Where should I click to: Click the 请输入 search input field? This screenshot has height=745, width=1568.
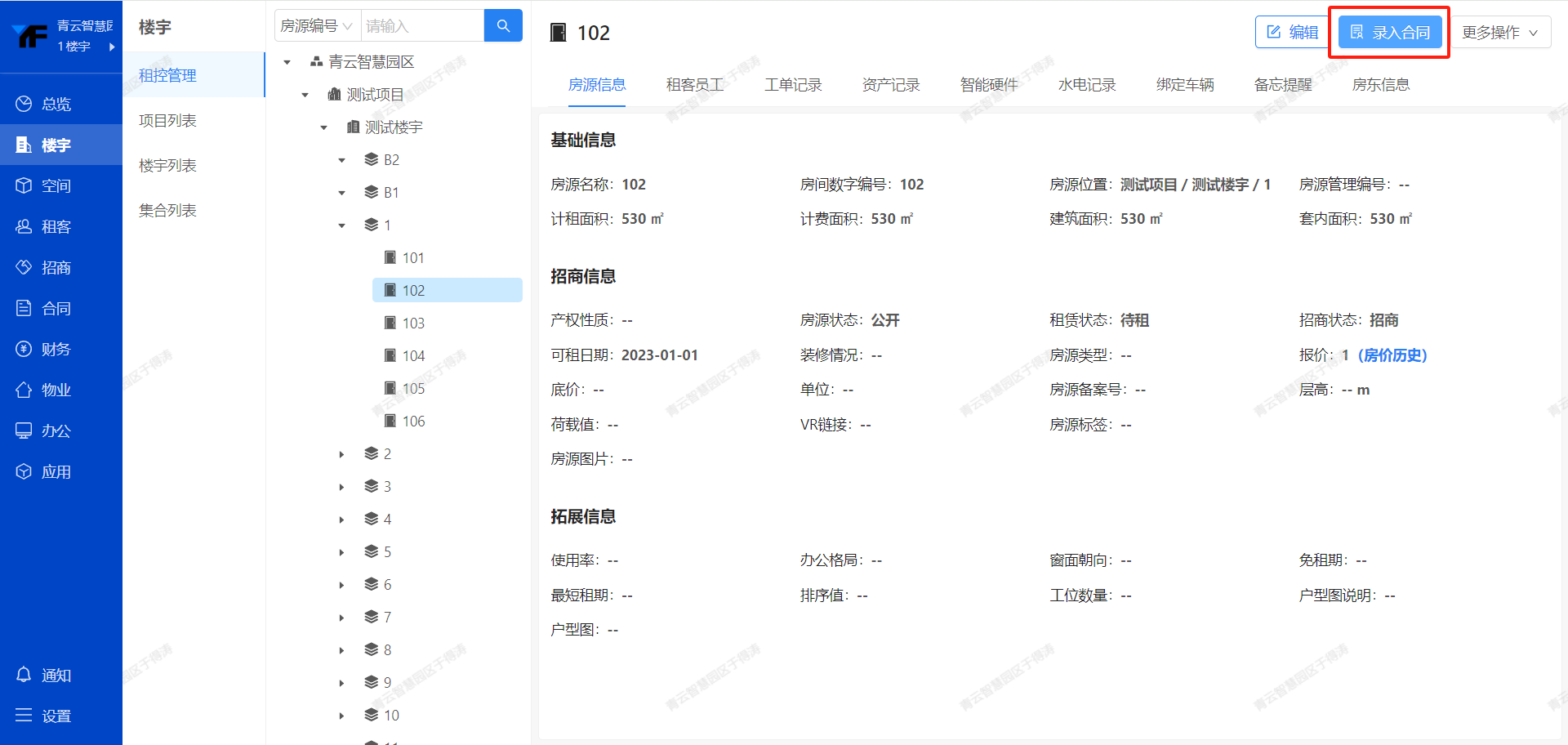click(x=421, y=26)
